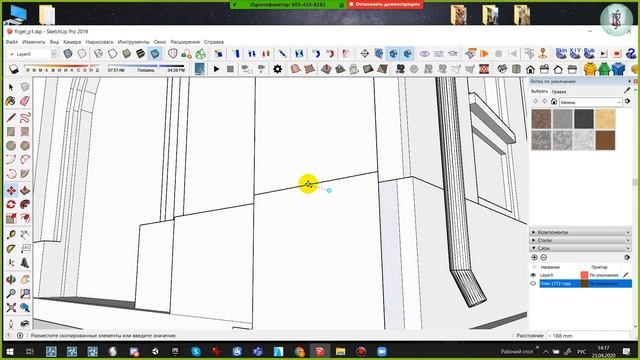640x360 pixels.
Task: Remove the selected layer
Action: pyautogui.click(x=544, y=257)
